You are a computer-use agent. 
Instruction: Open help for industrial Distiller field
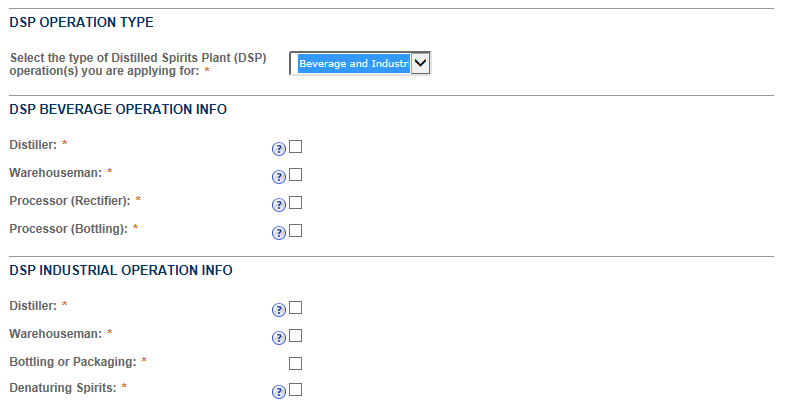click(x=279, y=308)
